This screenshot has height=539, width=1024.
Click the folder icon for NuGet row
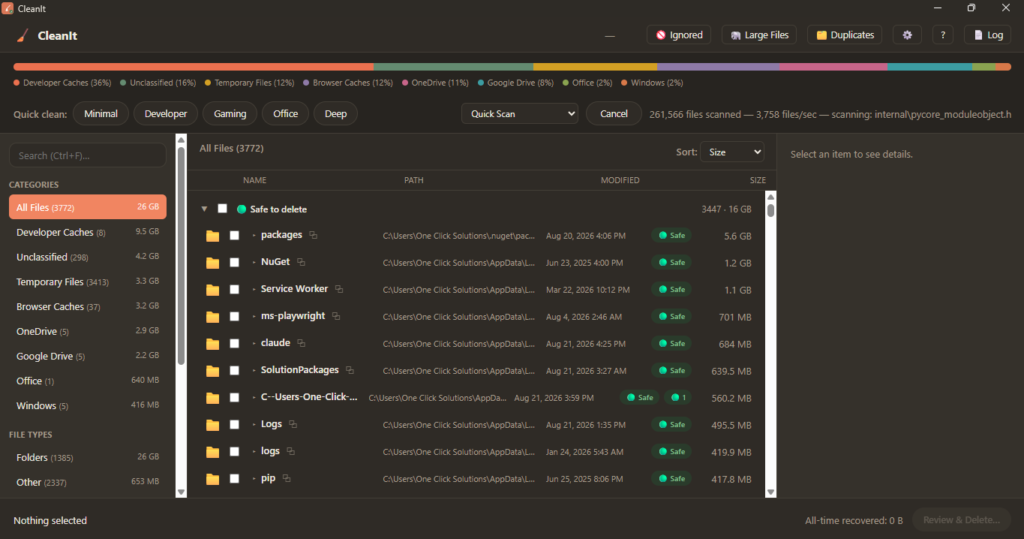[x=212, y=263]
